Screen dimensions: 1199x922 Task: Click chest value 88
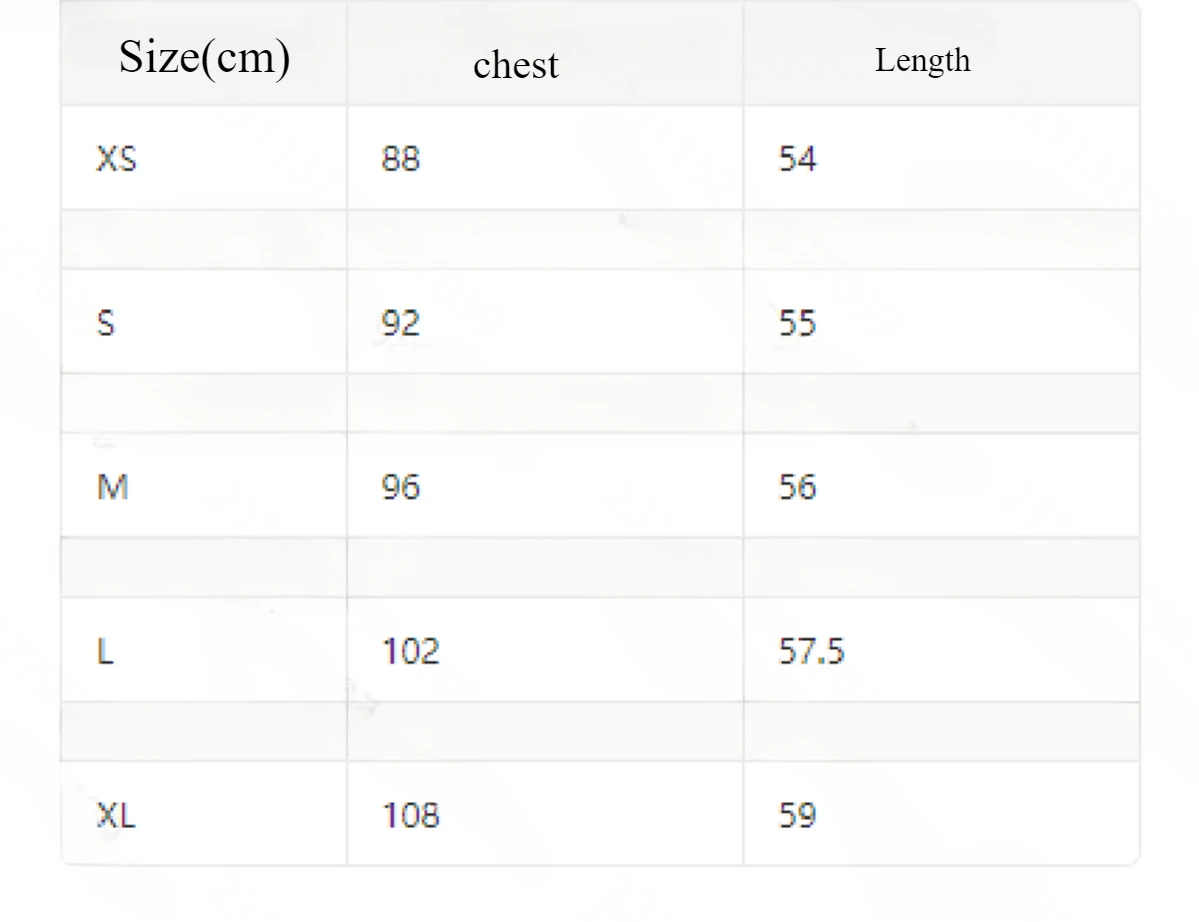pos(401,158)
